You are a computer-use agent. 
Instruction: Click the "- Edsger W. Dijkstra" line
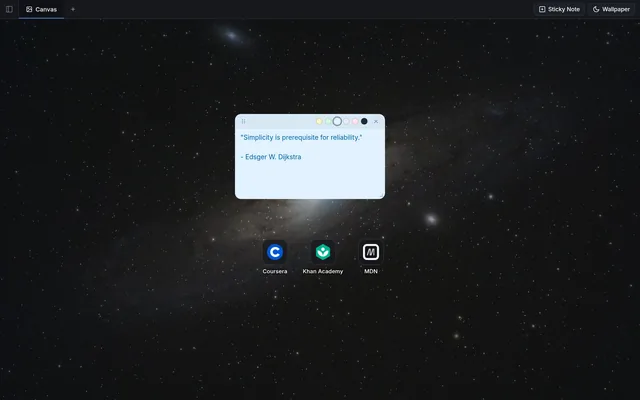pos(271,157)
